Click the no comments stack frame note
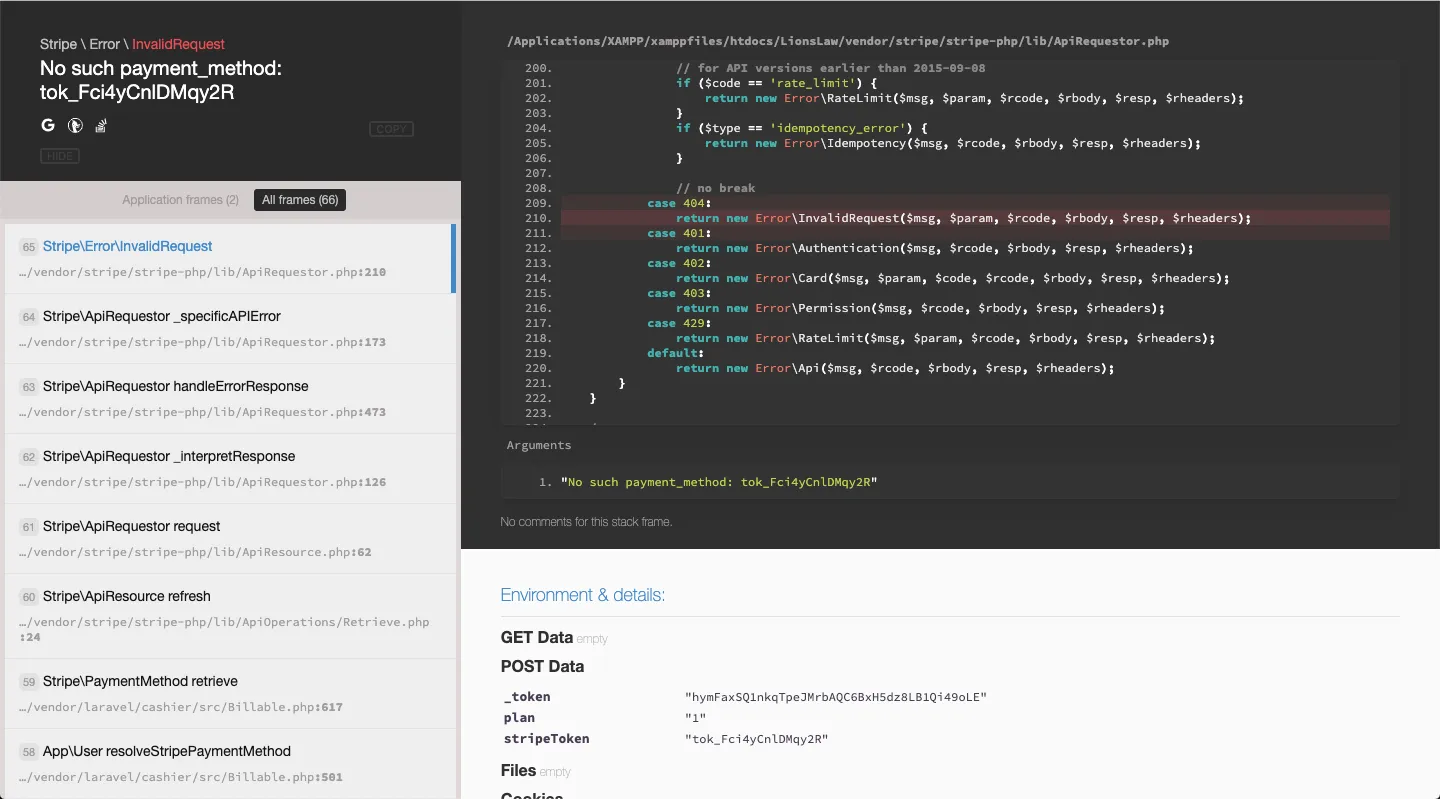Viewport: 1440px width, 799px height. click(x=586, y=521)
